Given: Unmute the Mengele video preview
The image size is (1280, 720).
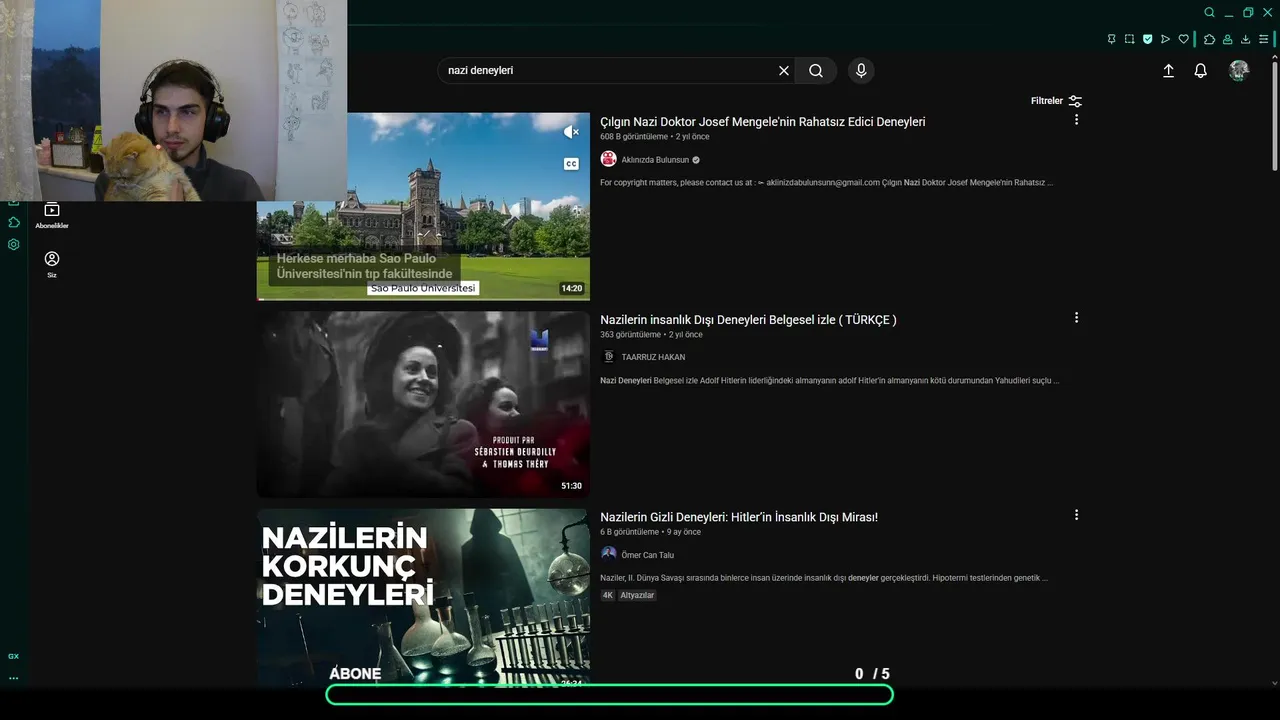Looking at the screenshot, I should (571, 132).
